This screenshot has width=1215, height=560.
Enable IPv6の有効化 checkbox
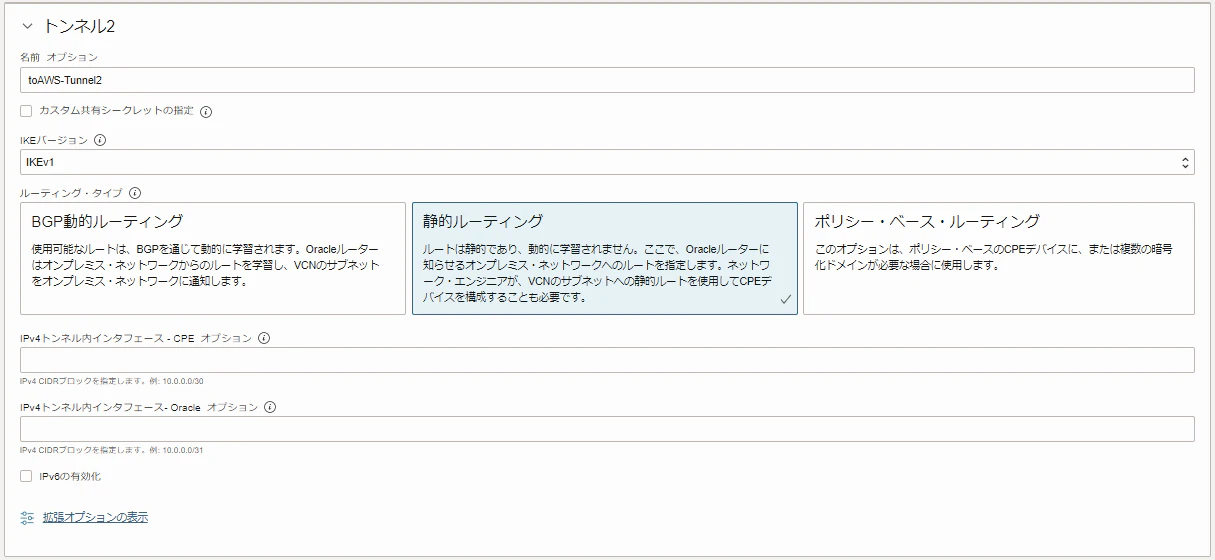click(26, 476)
